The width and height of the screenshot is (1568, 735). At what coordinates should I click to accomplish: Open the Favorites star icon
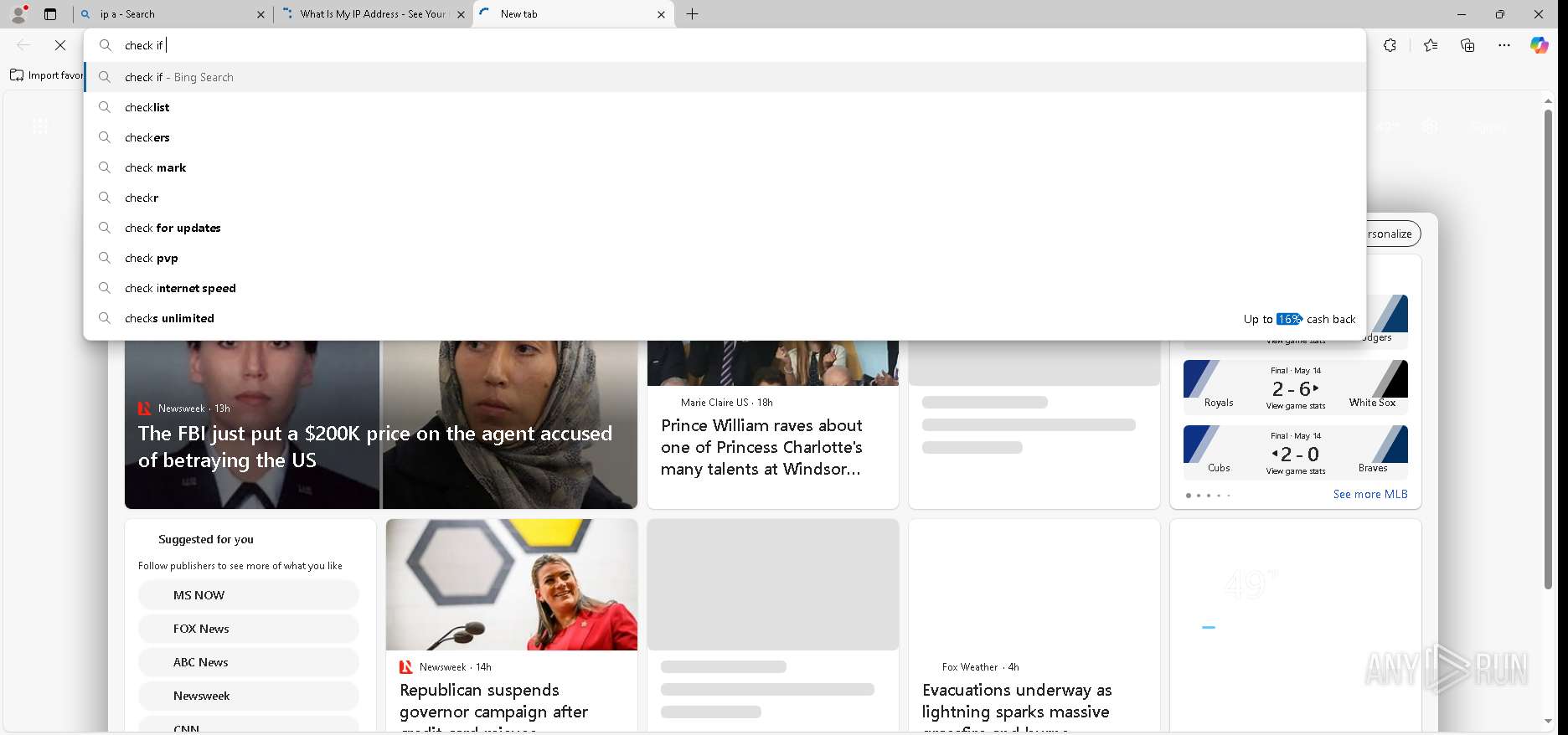point(1431,45)
